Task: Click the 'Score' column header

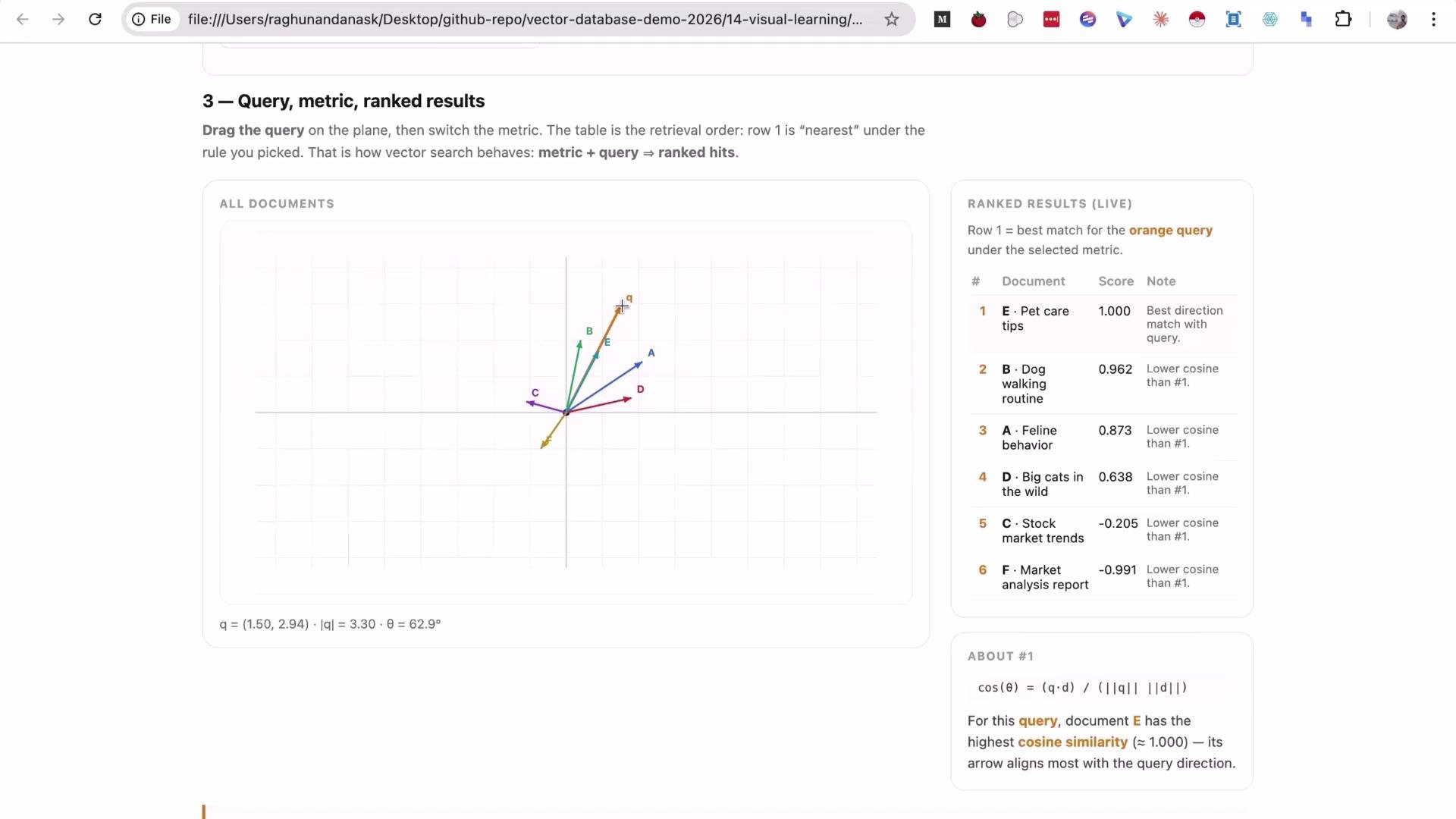Action: point(1116,281)
